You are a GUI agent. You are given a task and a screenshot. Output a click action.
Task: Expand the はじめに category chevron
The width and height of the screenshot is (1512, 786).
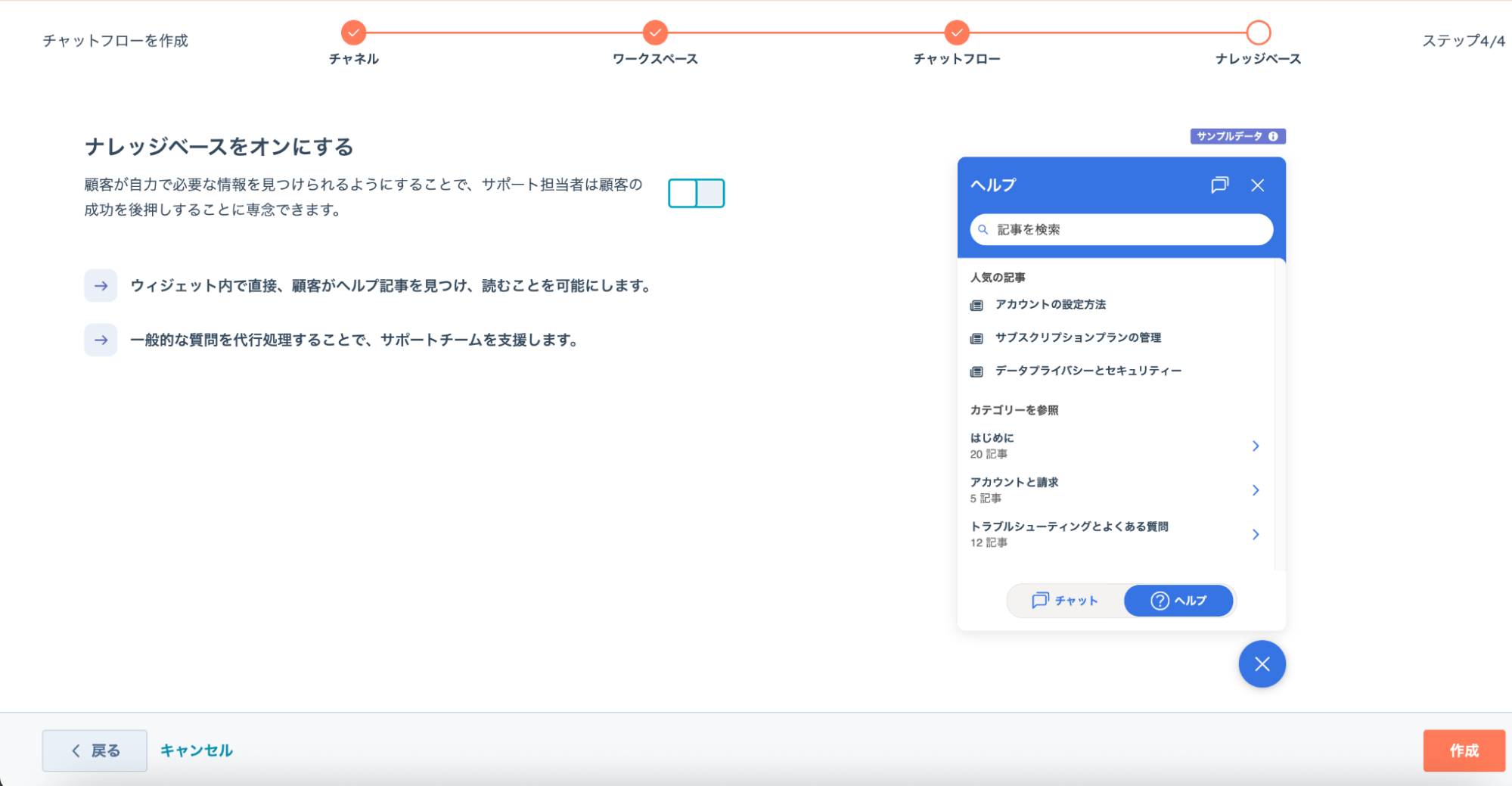click(x=1255, y=446)
